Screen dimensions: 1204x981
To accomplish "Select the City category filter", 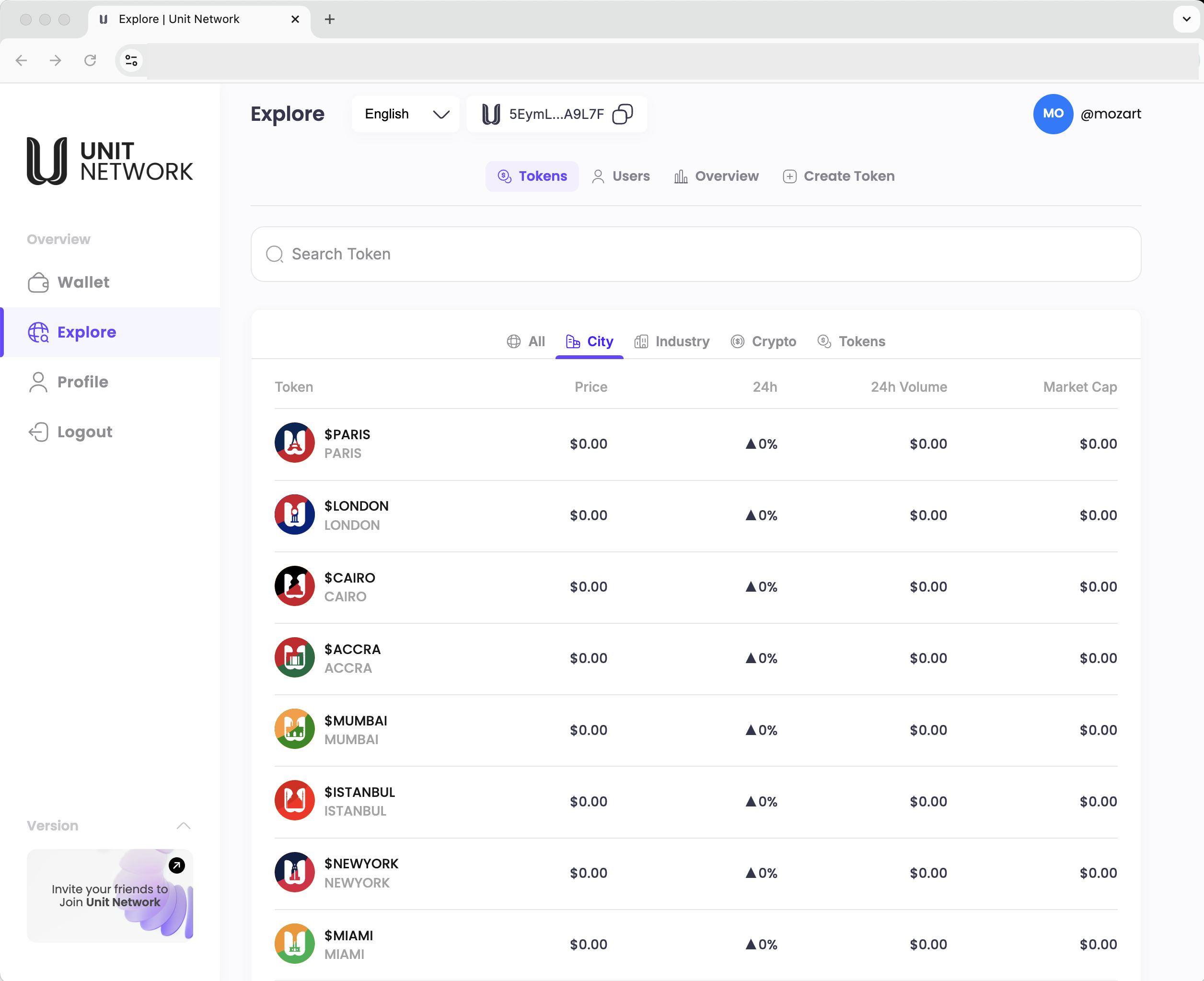I will point(590,341).
